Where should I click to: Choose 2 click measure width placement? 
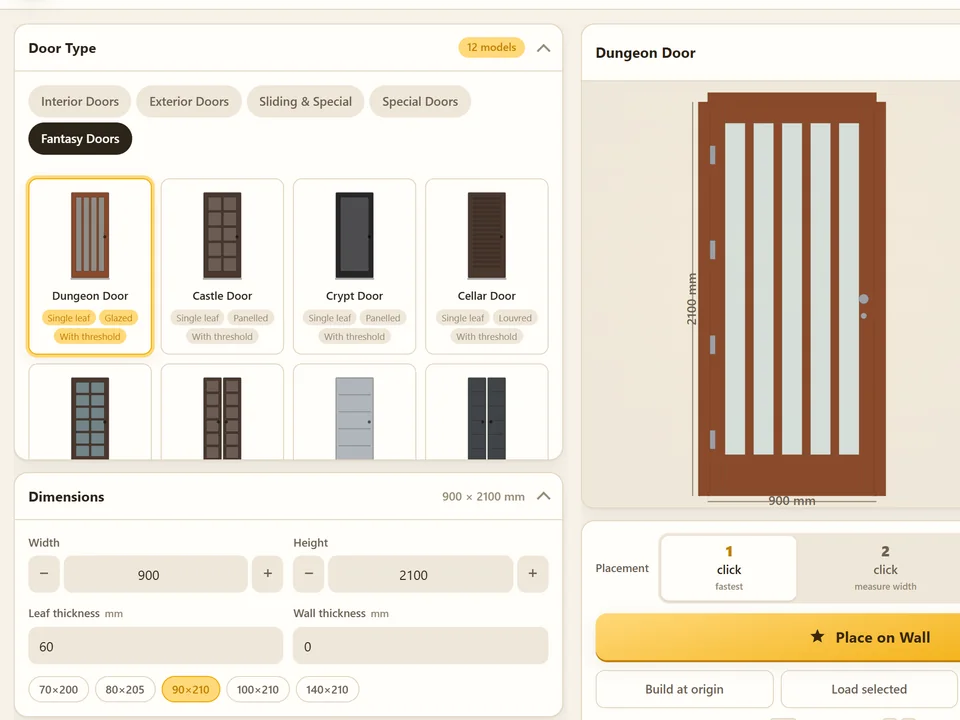point(885,568)
